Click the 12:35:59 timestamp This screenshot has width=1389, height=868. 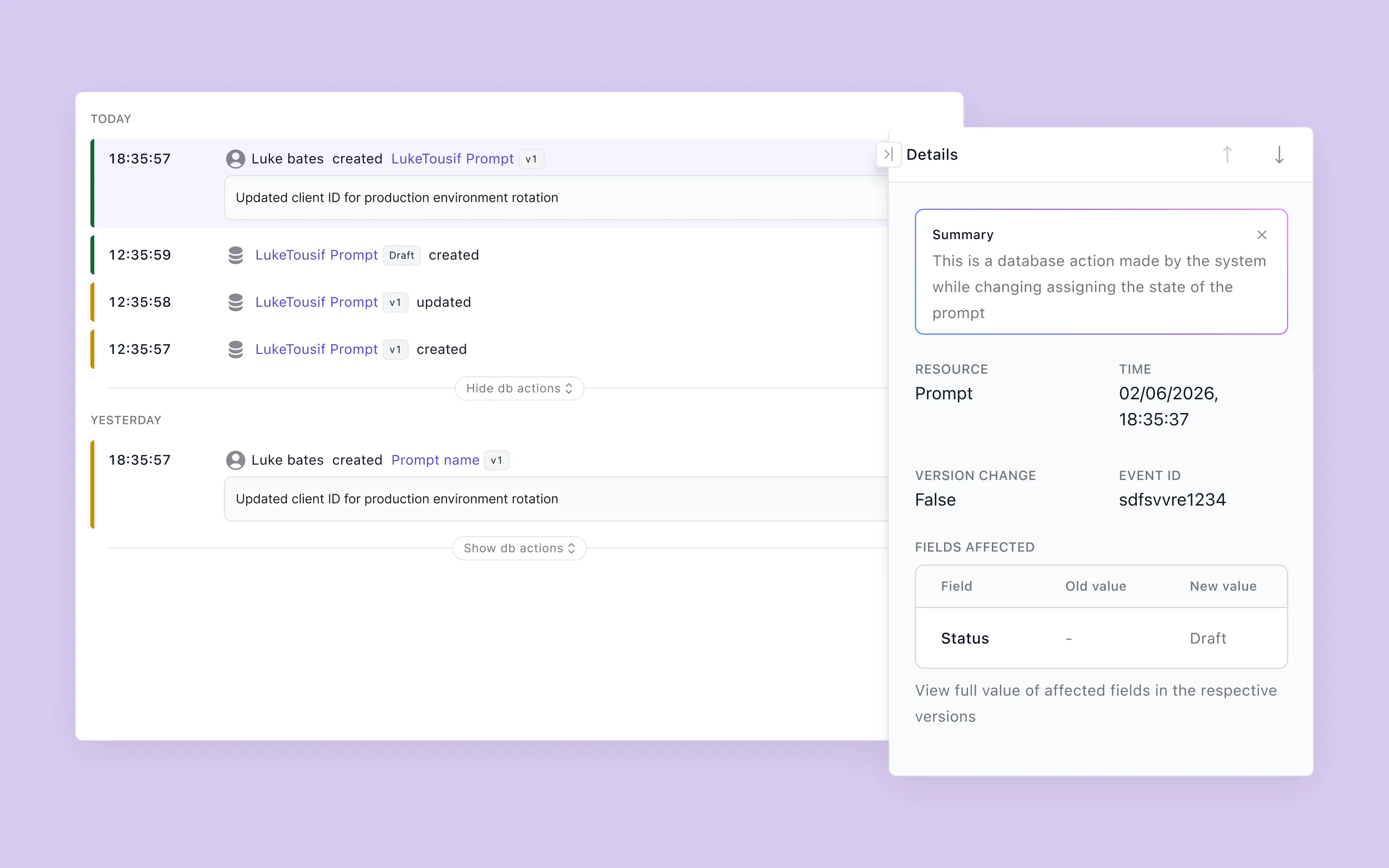(139, 255)
